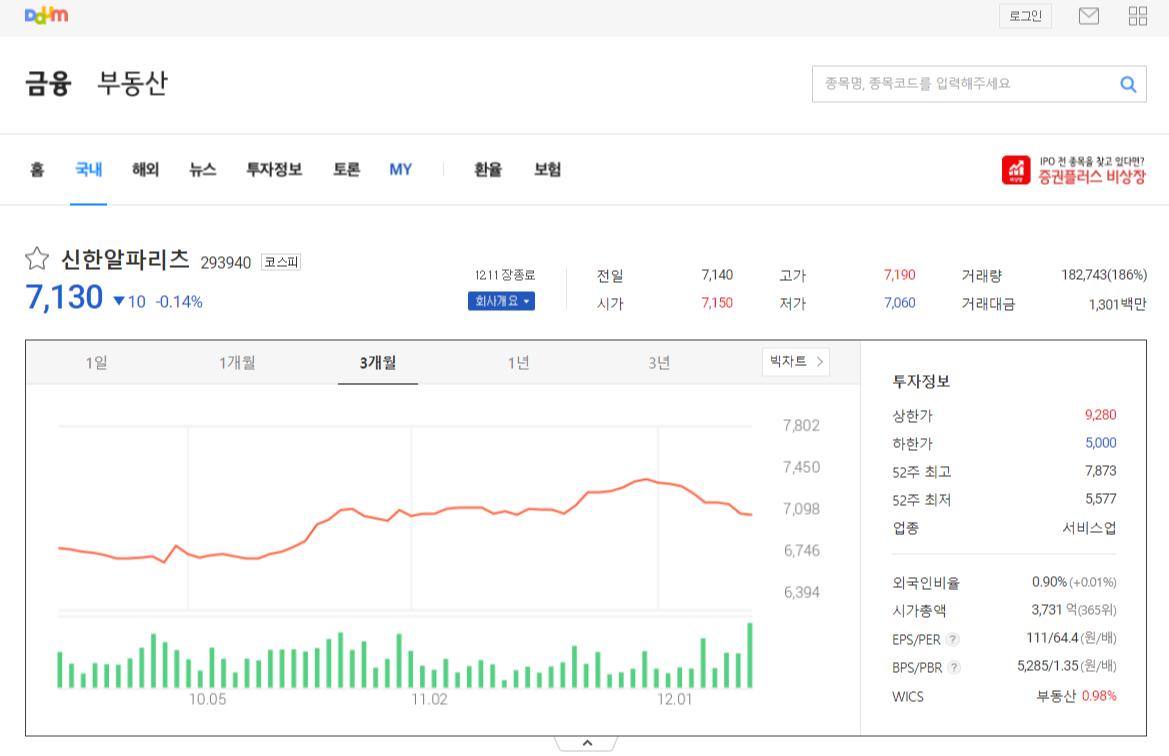Click the 고가 value 7,190
The height and width of the screenshot is (756, 1169).
pos(900,275)
